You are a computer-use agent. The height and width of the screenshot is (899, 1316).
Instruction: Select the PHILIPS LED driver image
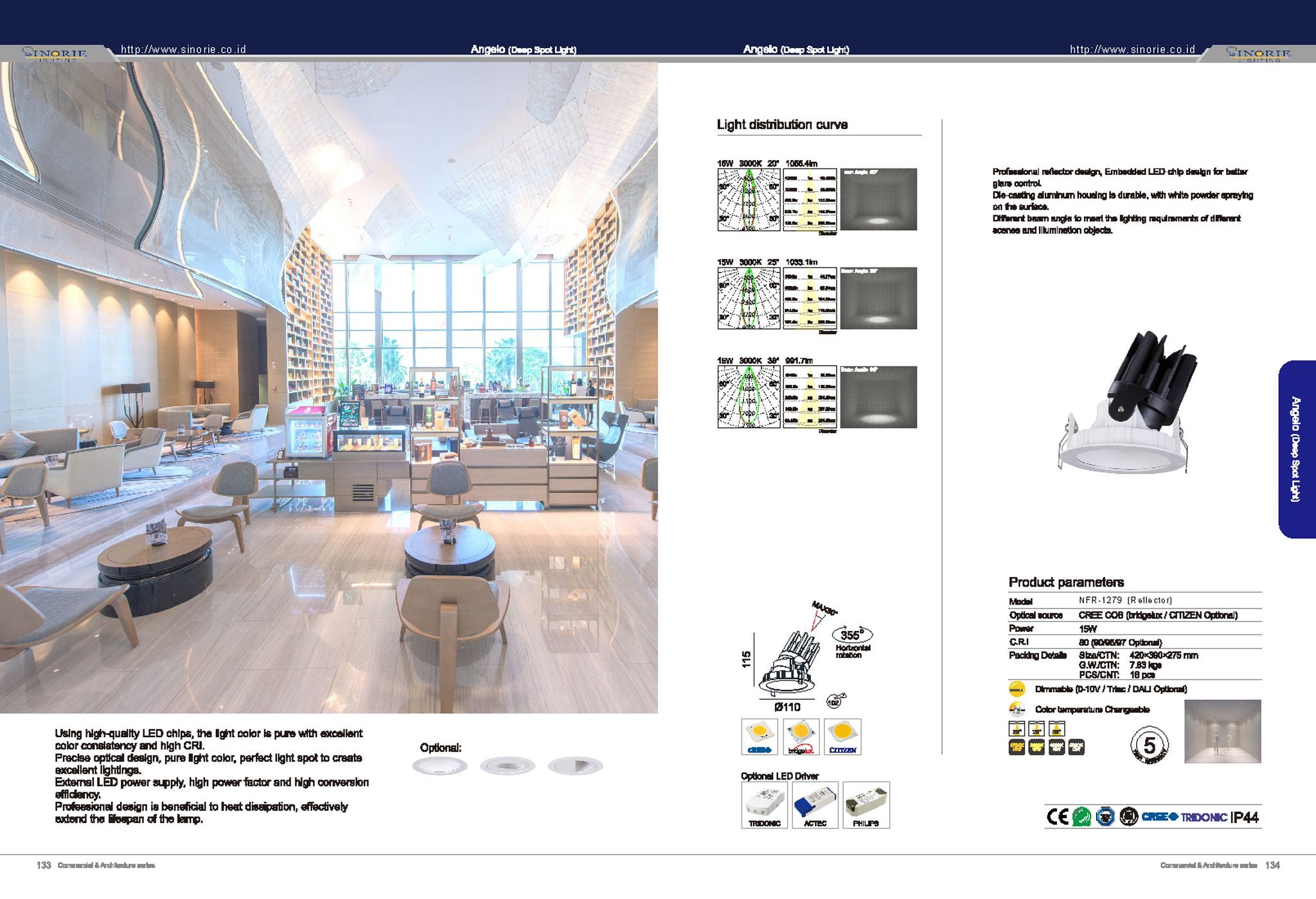866,805
